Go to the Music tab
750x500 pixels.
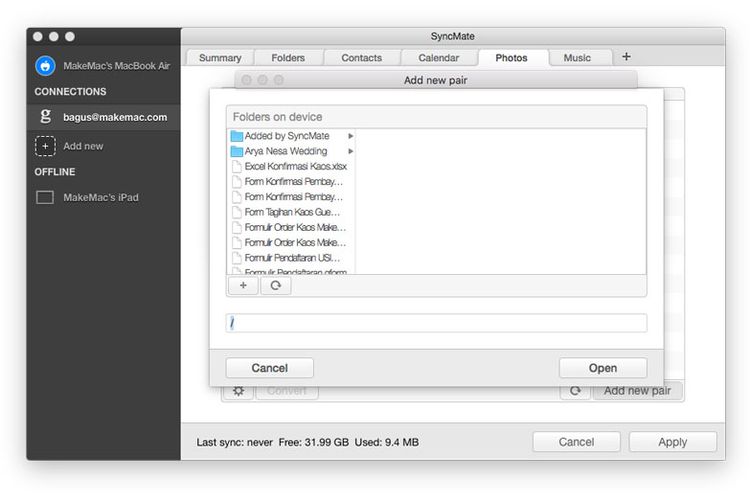coord(577,57)
